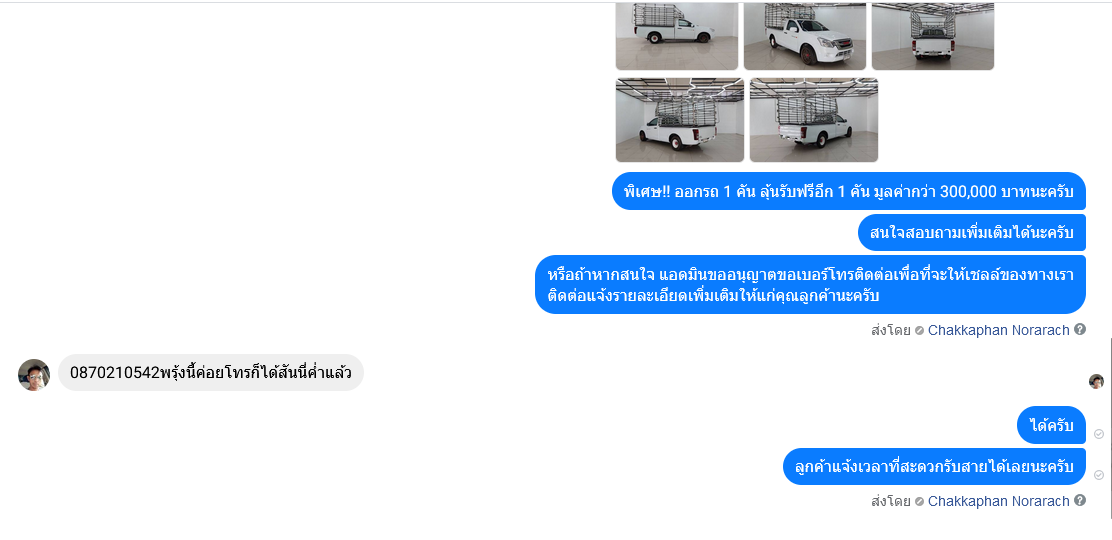1112x540 pixels.
Task: Open lower Chakkaphan Norarach sender link
Action: click(x=998, y=501)
